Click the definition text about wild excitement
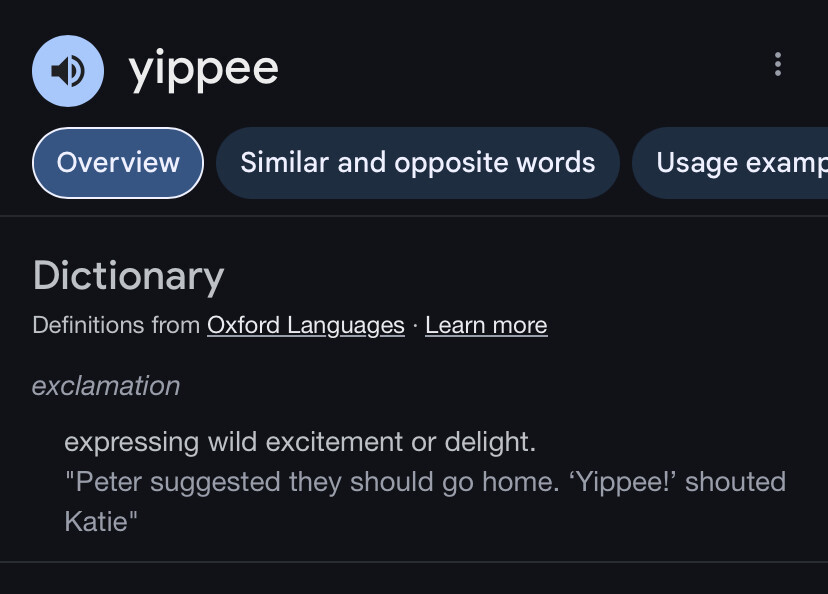Image resolution: width=828 pixels, height=594 pixels. (300, 441)
